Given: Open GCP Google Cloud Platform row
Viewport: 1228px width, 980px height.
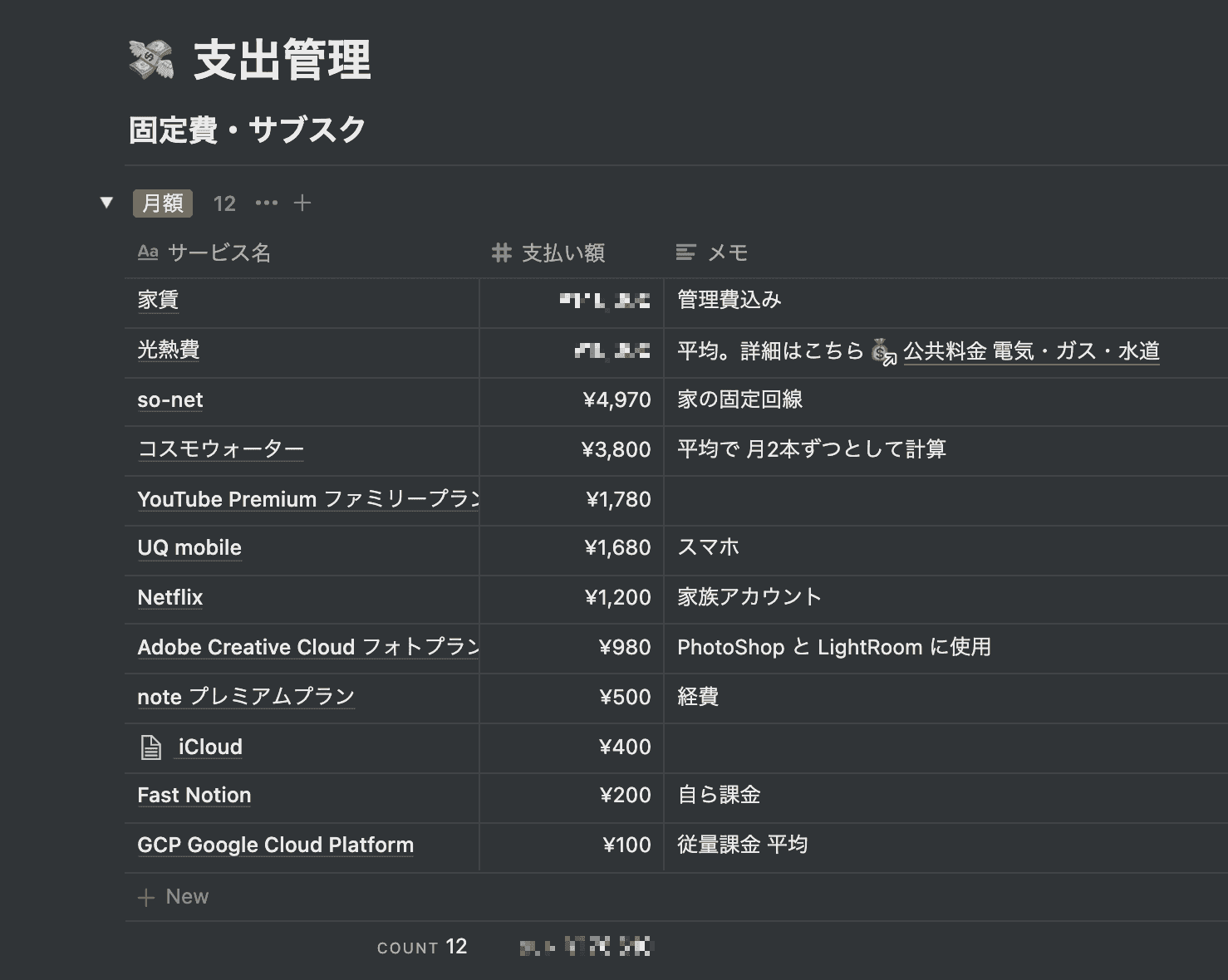Looking at the screenshot, I should (276, 845).
